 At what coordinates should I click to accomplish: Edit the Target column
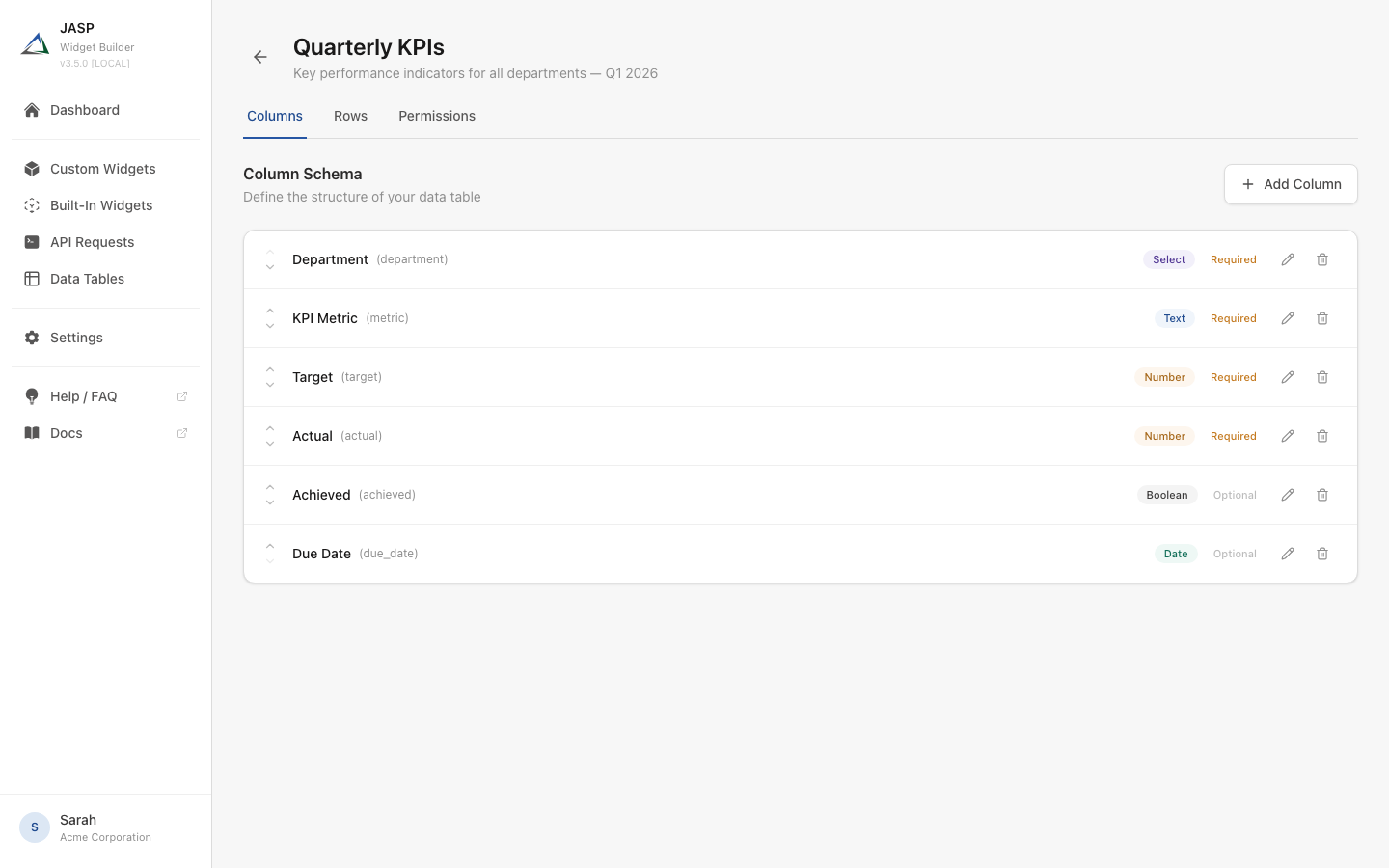(1288, 377)
